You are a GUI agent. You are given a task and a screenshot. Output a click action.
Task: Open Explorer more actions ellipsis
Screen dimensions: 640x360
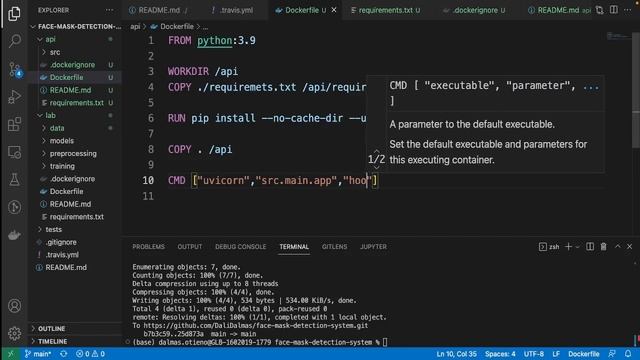click(109, 10)
